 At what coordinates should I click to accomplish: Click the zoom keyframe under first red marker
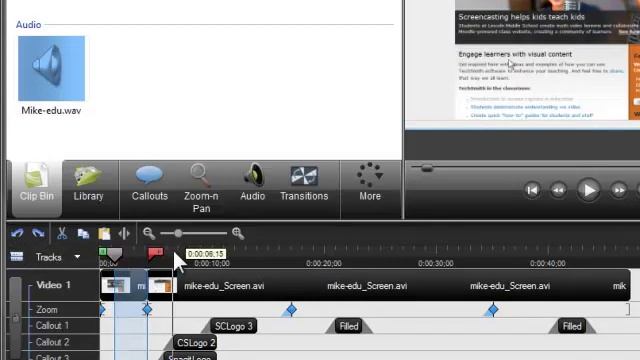(147, 310)
